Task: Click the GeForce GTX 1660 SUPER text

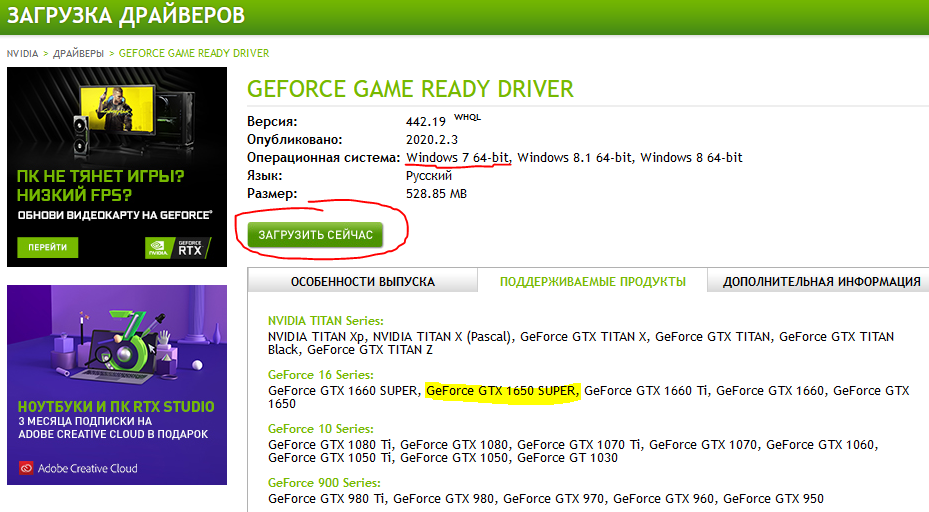Action: point(343,391)
